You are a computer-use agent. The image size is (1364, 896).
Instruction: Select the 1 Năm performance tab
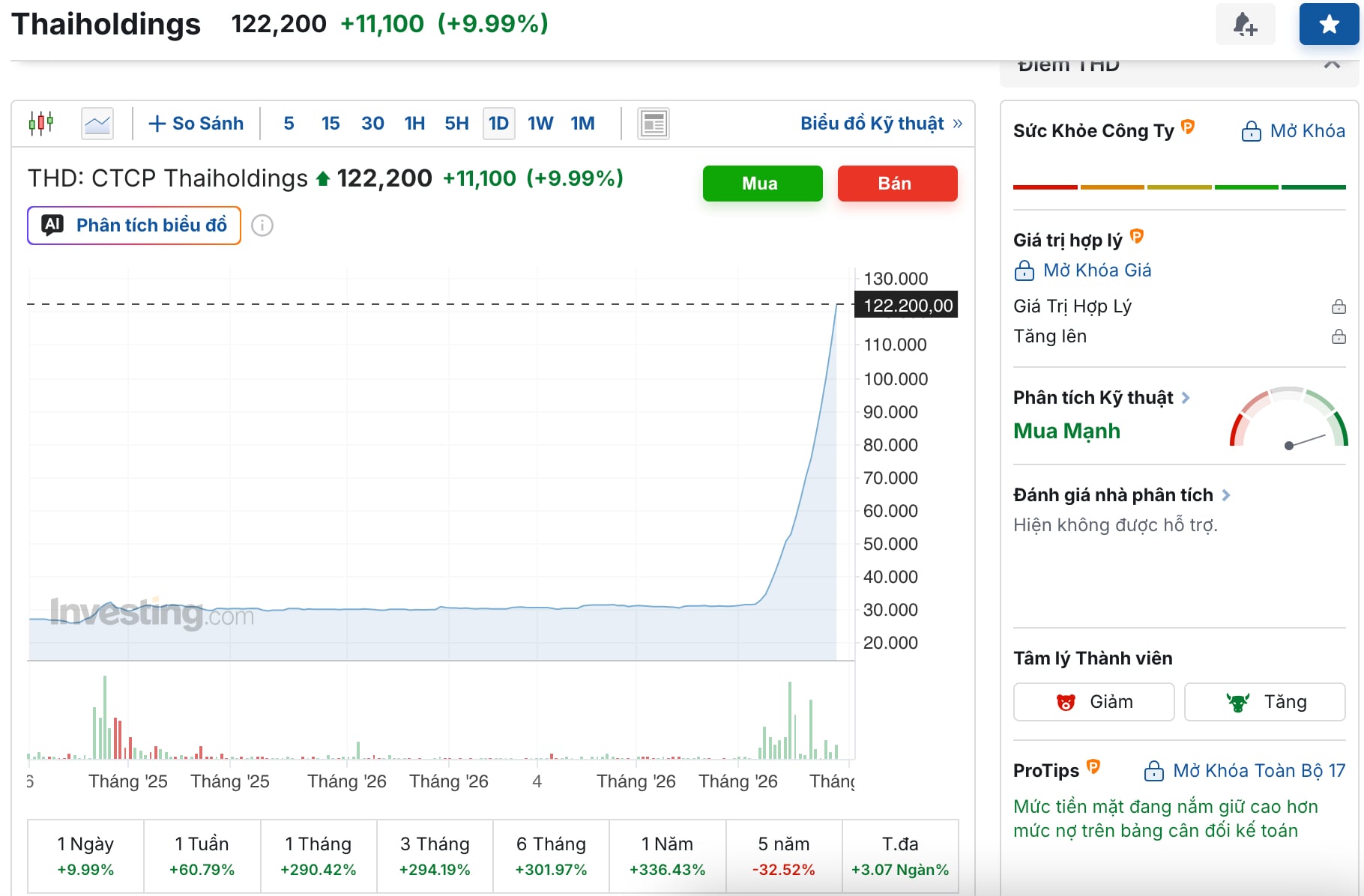point(667,856)
